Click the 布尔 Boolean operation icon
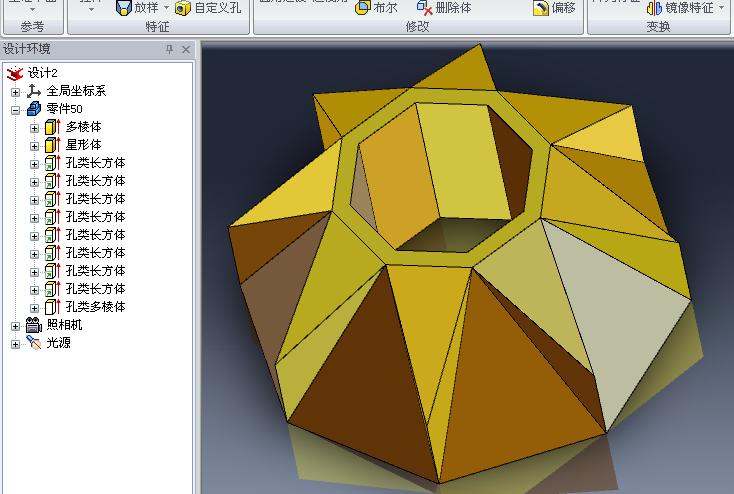The image size is (734, 494). [x=363, y=8]
